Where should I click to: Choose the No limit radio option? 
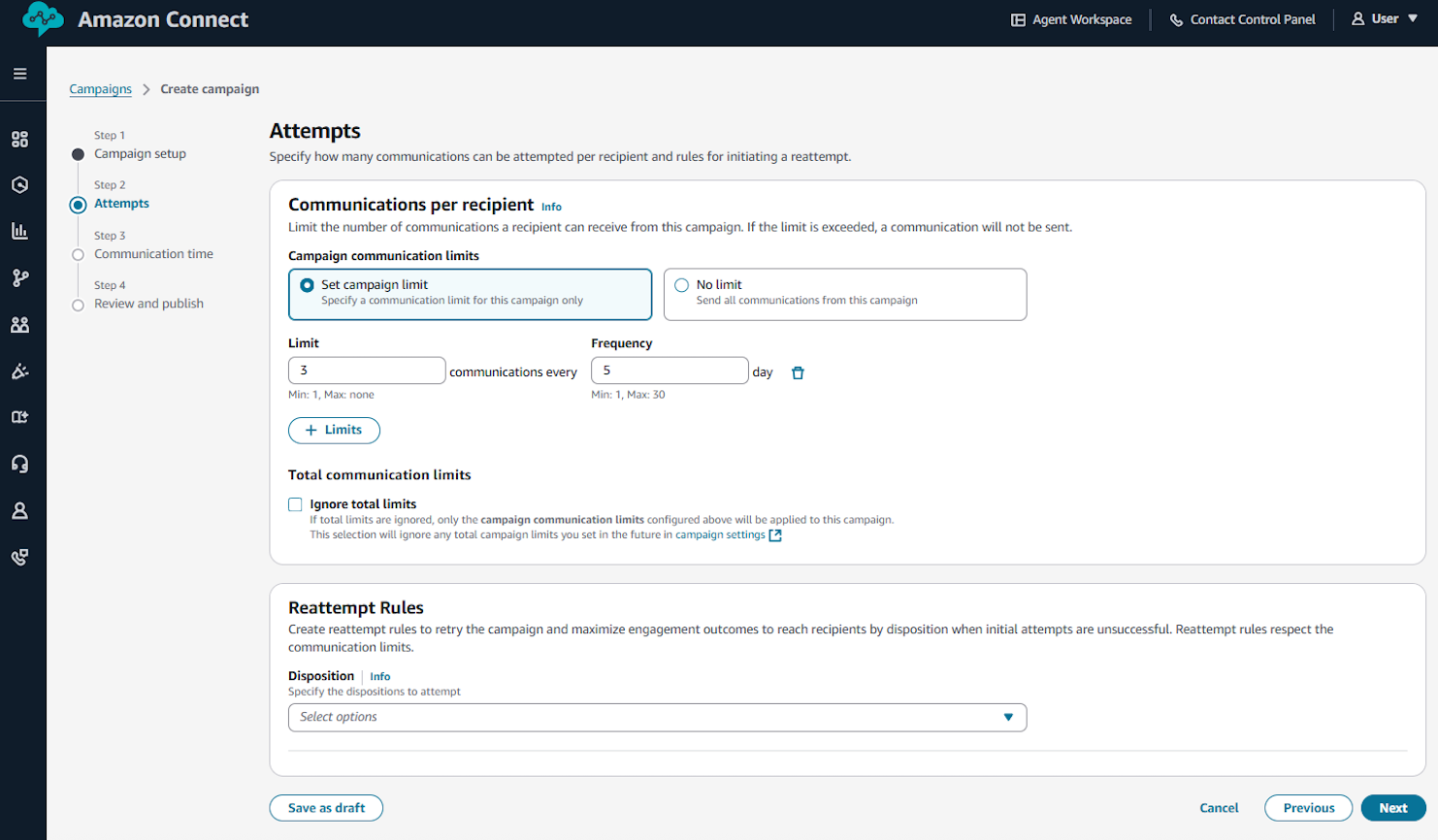point(682,285)
